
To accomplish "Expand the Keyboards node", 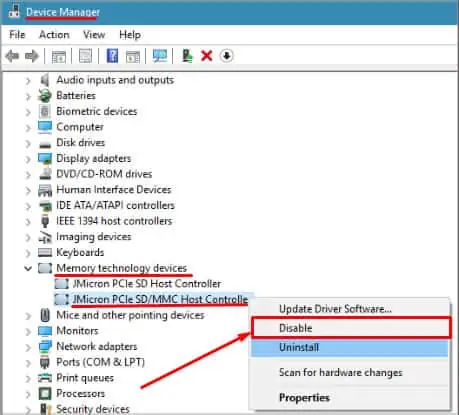I will click(28, 253).
